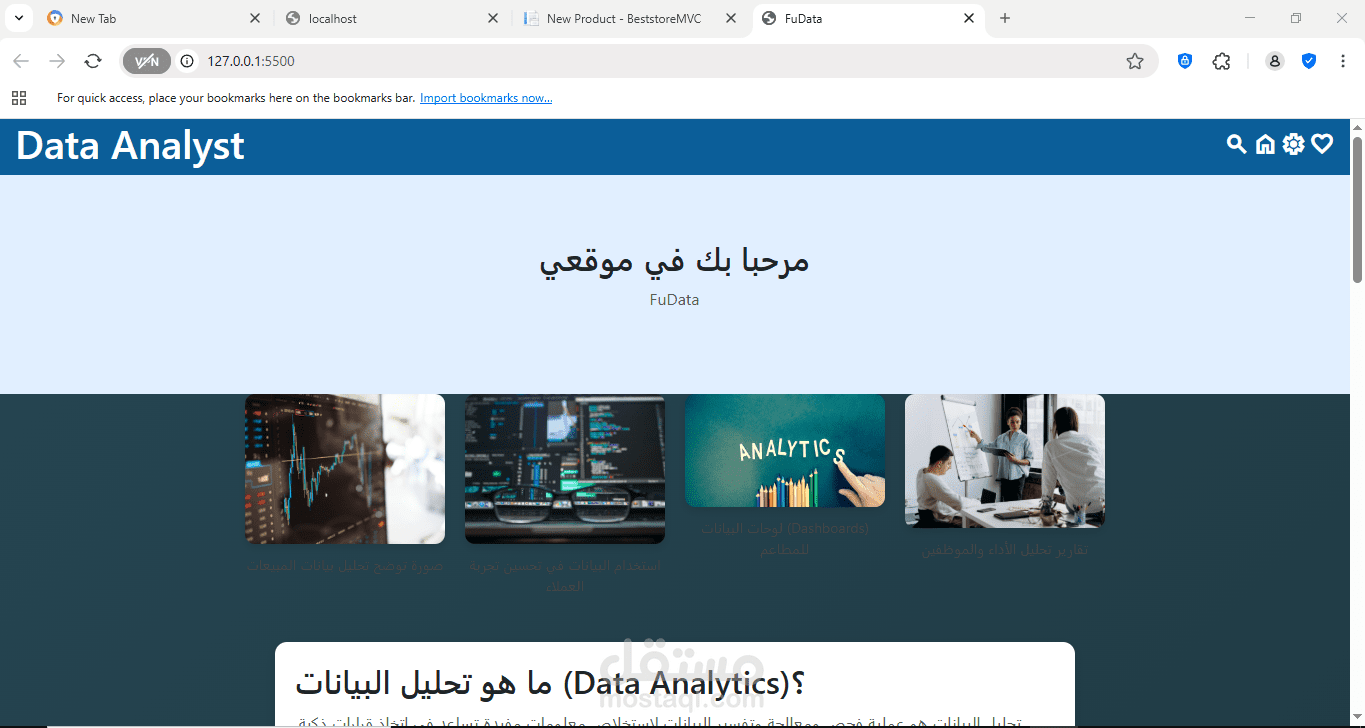Close the New Tab tab
Image resolution: width=1365 pixels, height=728 pixels.
pos(255,18)
